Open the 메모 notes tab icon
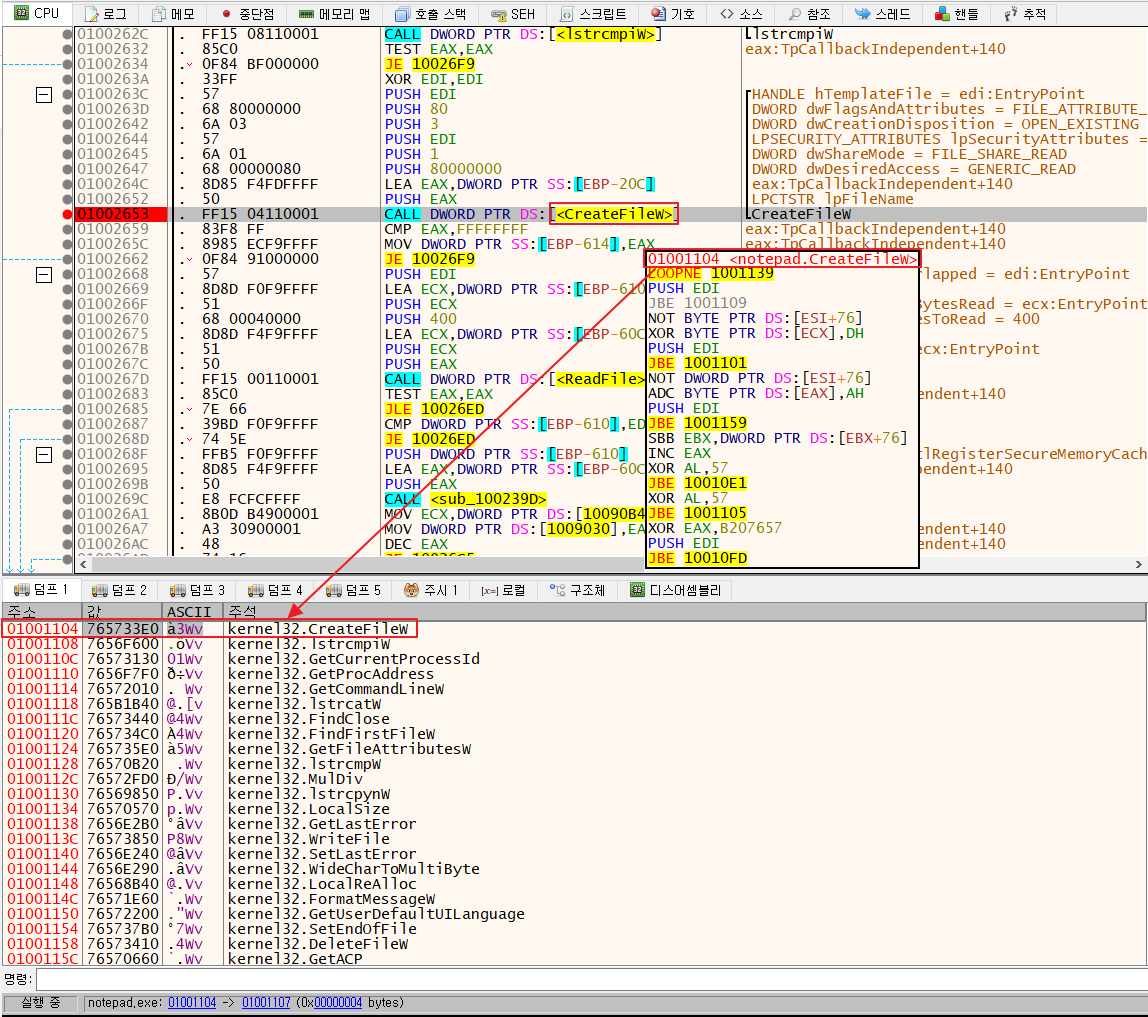Screen dimensions: 1148x1017 [x=158, y=14]
